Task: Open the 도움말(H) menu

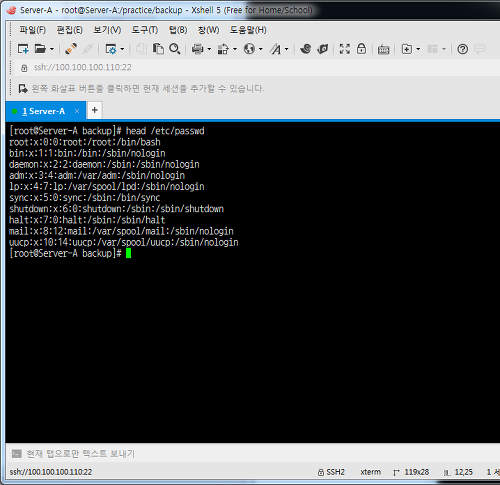Action: pos(248,30)
